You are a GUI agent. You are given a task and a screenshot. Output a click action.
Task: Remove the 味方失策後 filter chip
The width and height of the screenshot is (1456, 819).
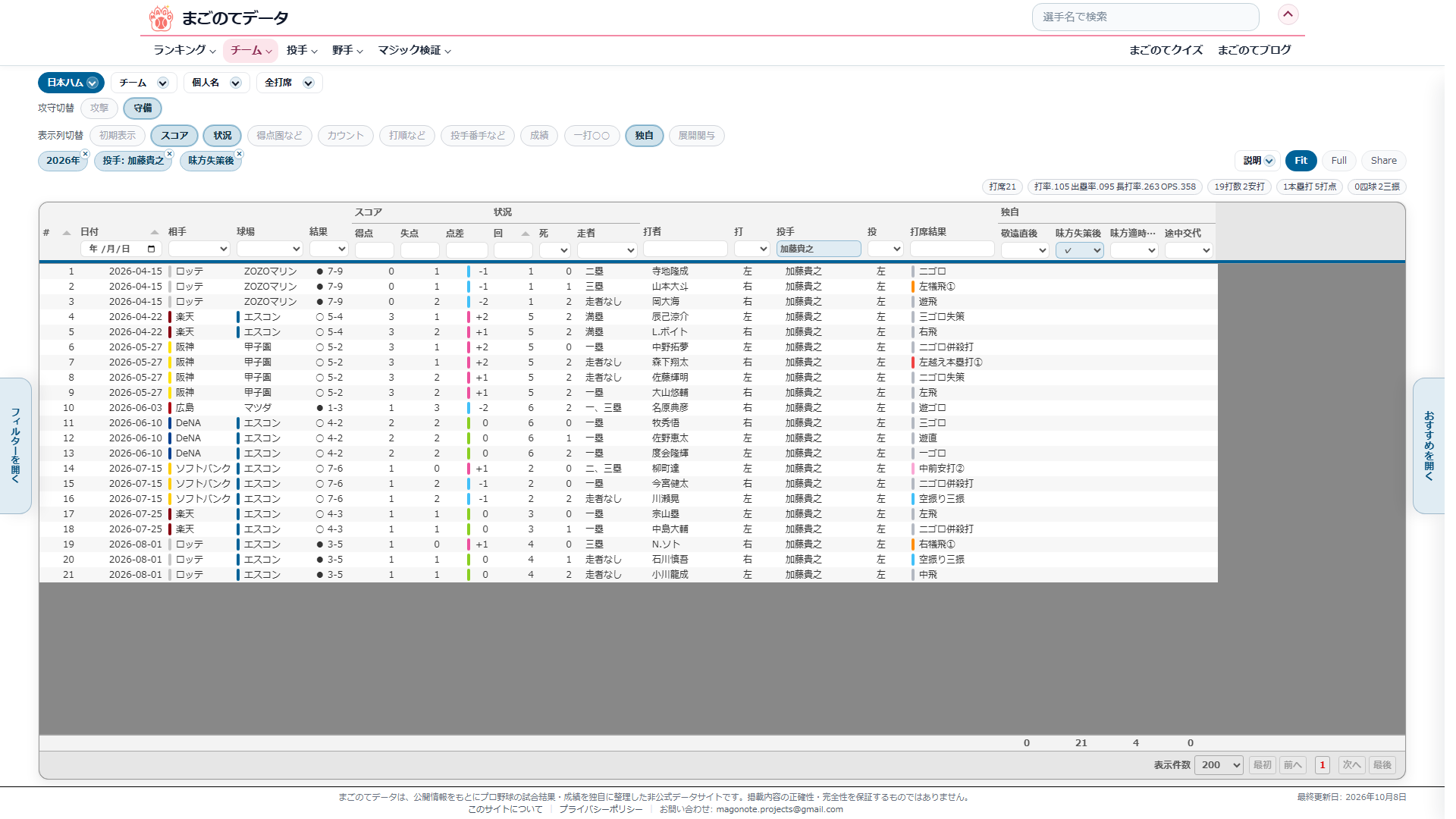coord(240,154)
